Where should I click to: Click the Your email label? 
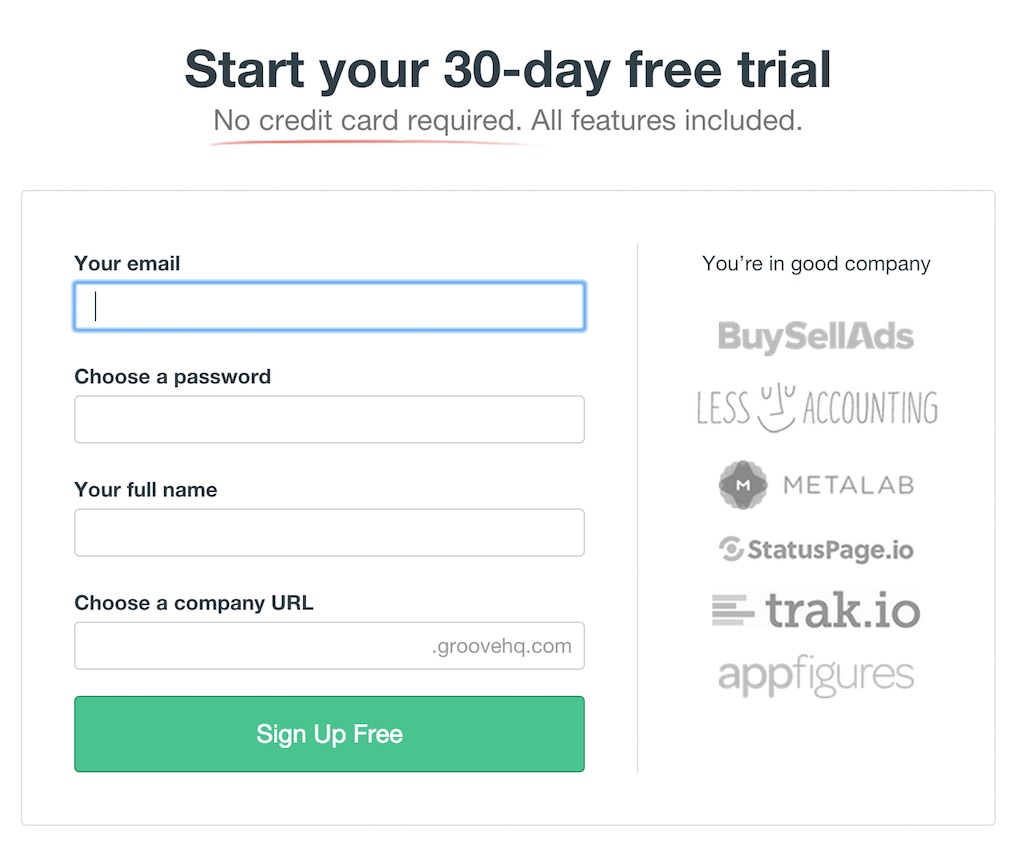click(127, 264)
